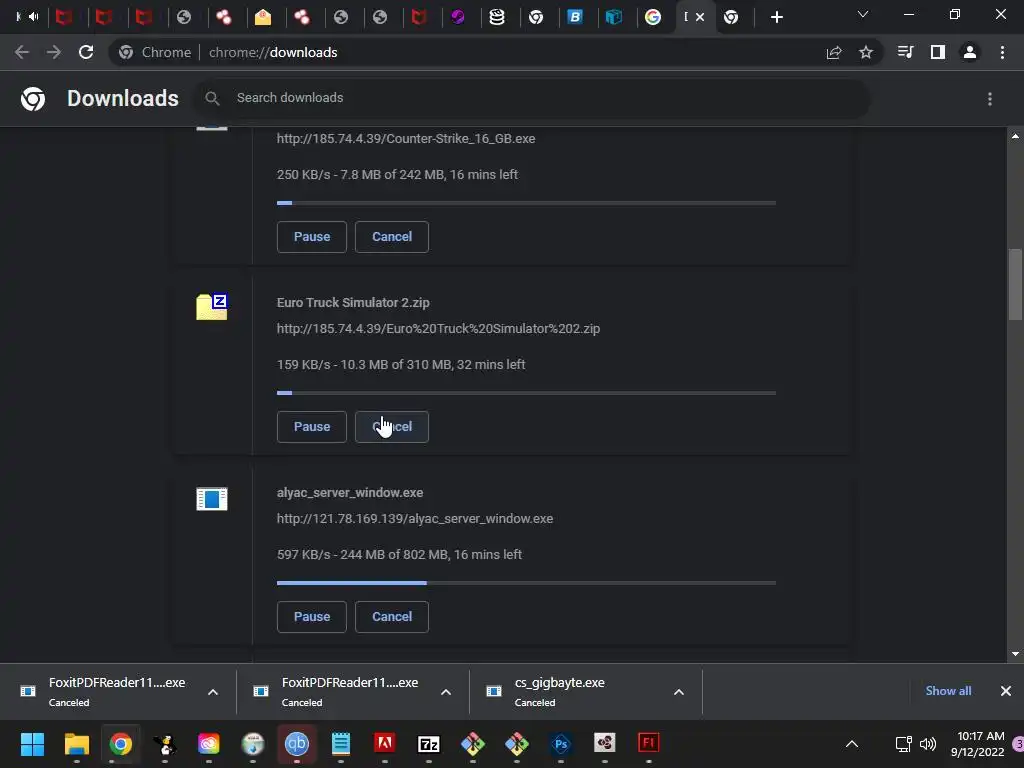Open Adobe Creative Cloud from the taskbar
The width and height of the screenshot is (1024, 768).
click(208, 744)
